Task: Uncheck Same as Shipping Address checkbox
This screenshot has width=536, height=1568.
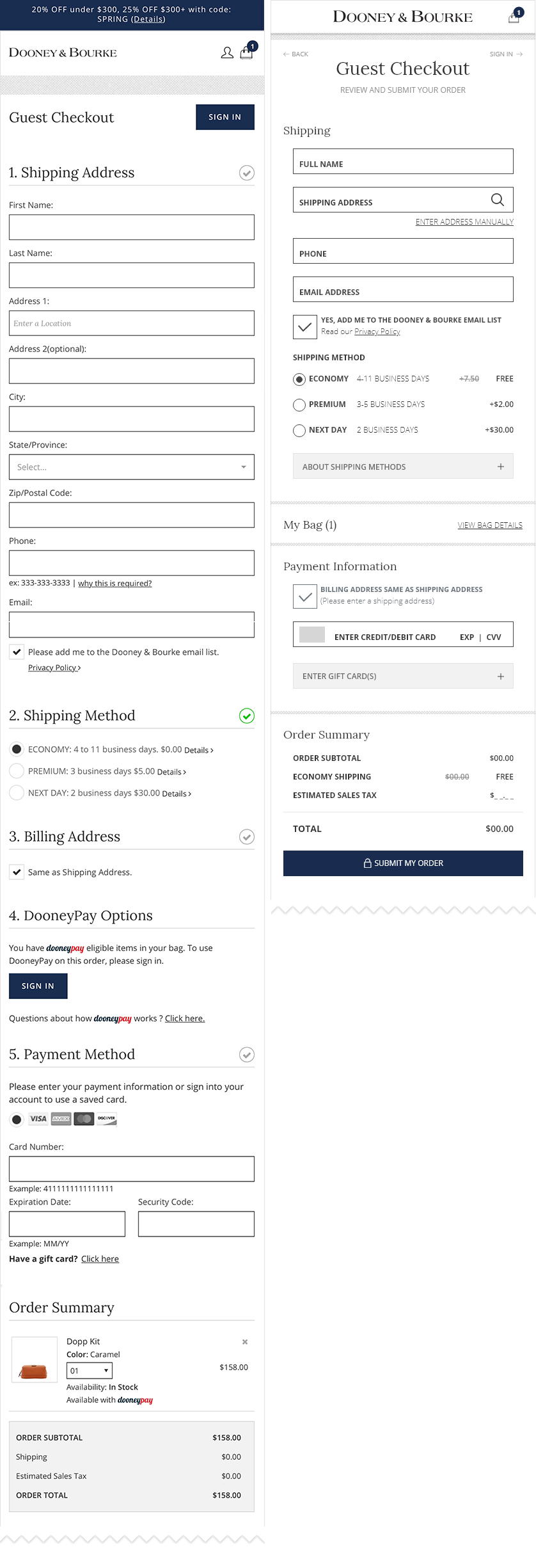Action: [x=17, y=872]
